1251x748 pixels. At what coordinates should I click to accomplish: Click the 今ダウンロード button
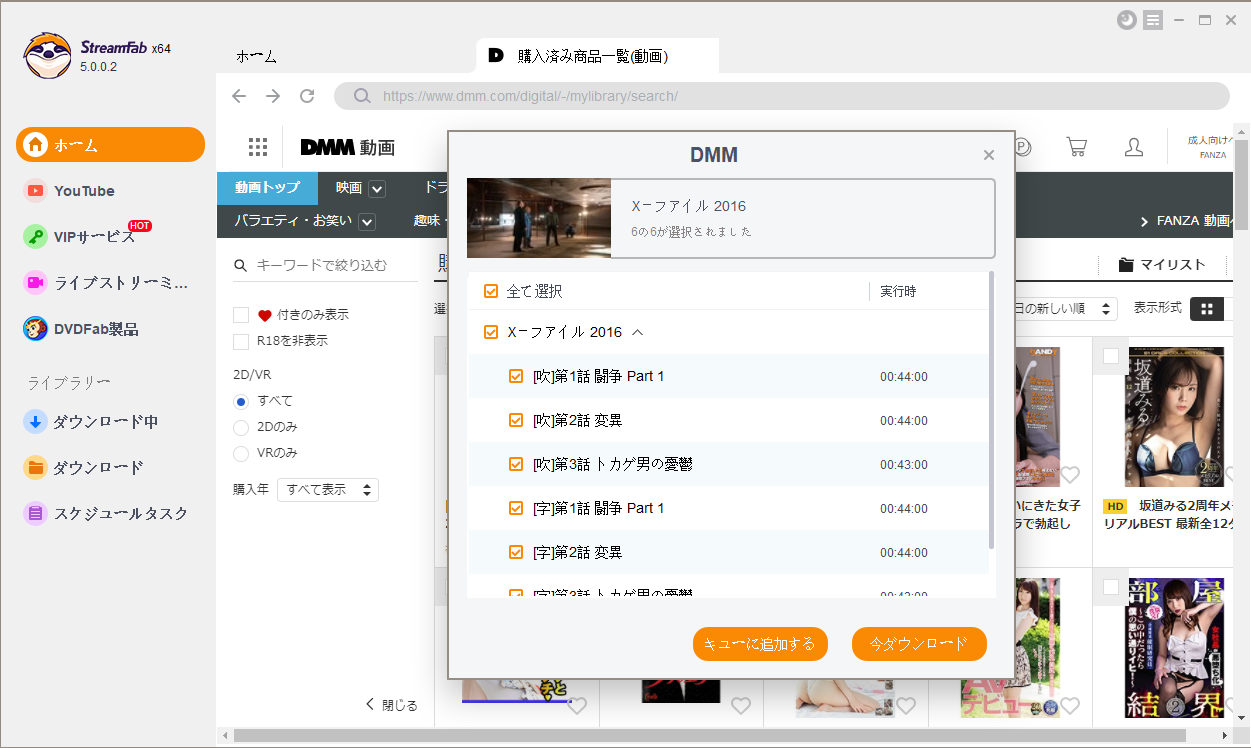[x=919, y=645]
